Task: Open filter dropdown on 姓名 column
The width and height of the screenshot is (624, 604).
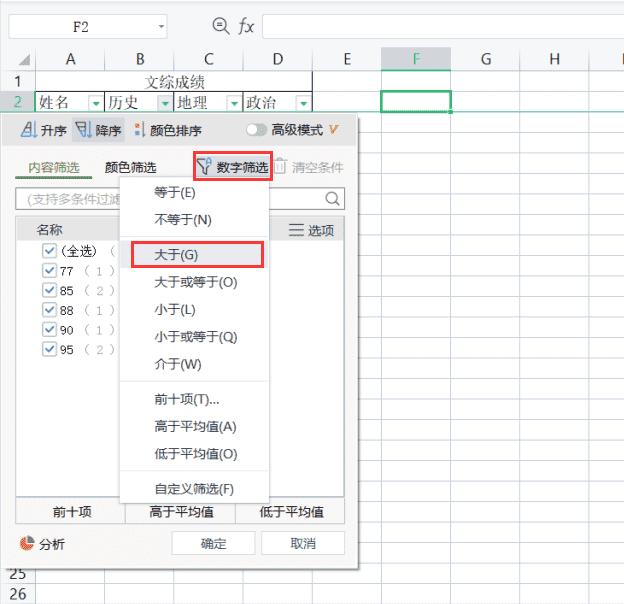Action: pos(96,104)
